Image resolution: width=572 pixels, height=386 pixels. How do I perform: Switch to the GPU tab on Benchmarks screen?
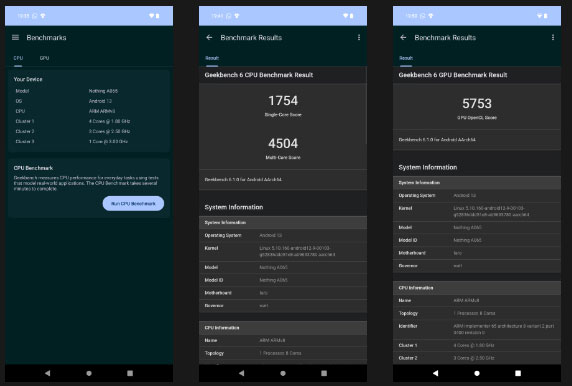click(45, 58)
